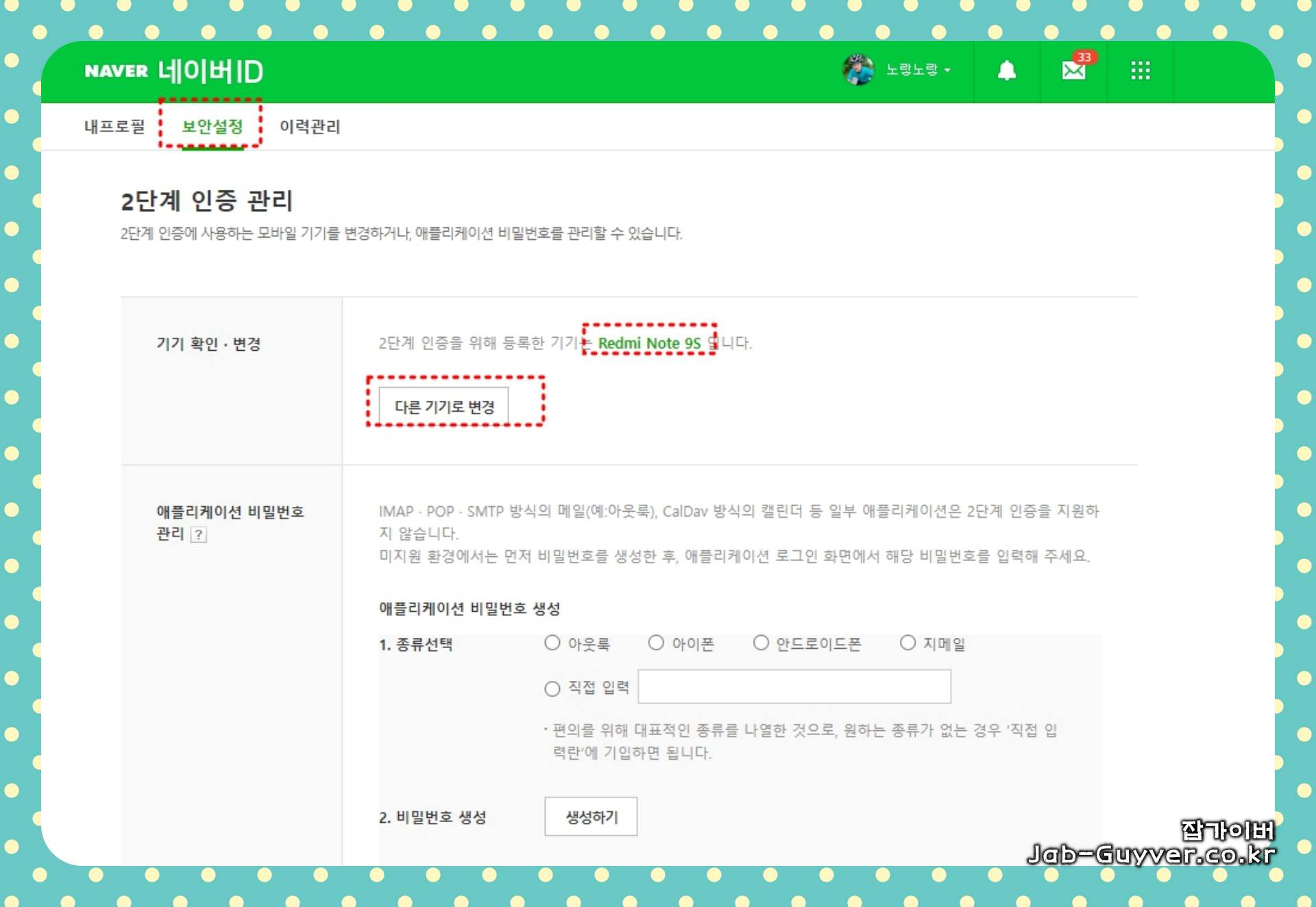Switch to the 내프로필 tab
The height and width of the screenshot is (907, 1316).
pyautogui.click(x=114, y=127)
